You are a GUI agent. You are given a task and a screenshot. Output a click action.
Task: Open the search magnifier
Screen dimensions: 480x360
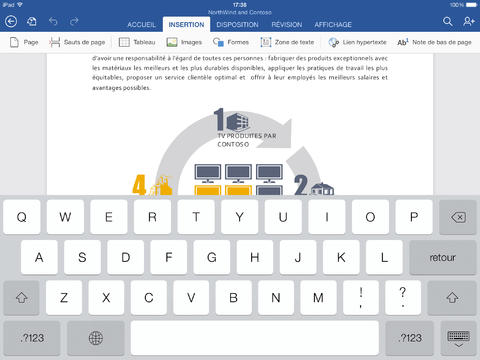point(448,22)
